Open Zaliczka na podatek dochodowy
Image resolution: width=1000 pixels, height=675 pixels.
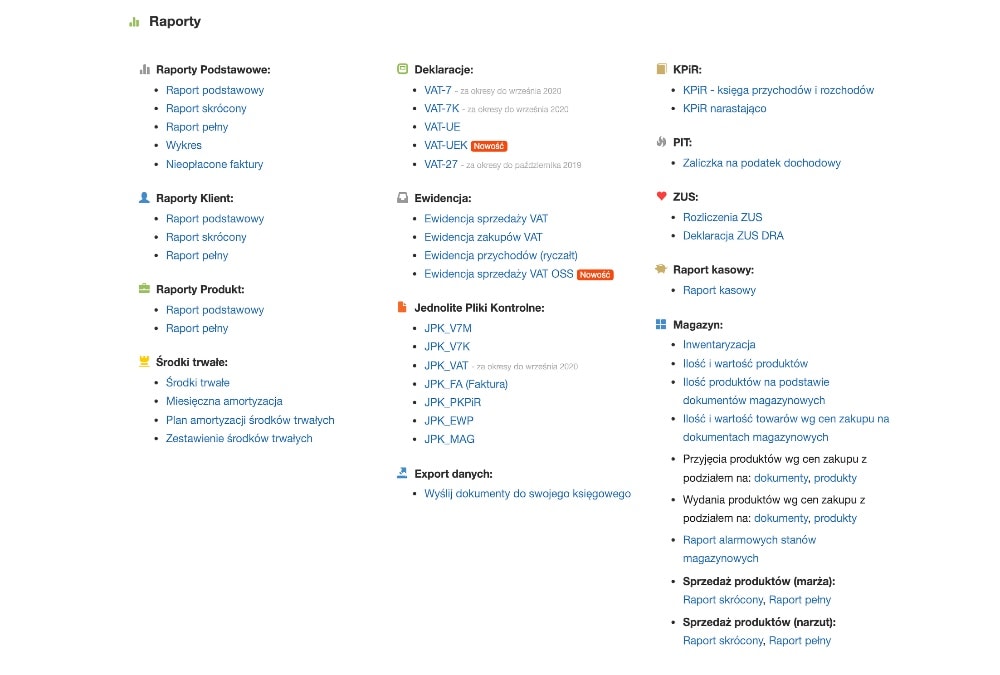pos(761,163)
